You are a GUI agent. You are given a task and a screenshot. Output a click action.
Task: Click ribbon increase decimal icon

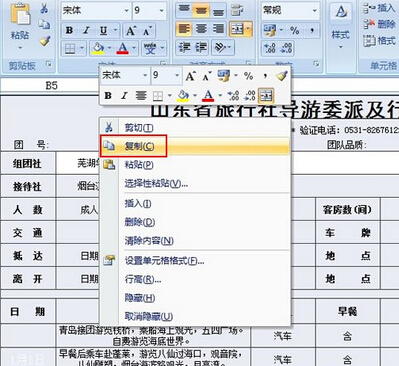(269, 48)
